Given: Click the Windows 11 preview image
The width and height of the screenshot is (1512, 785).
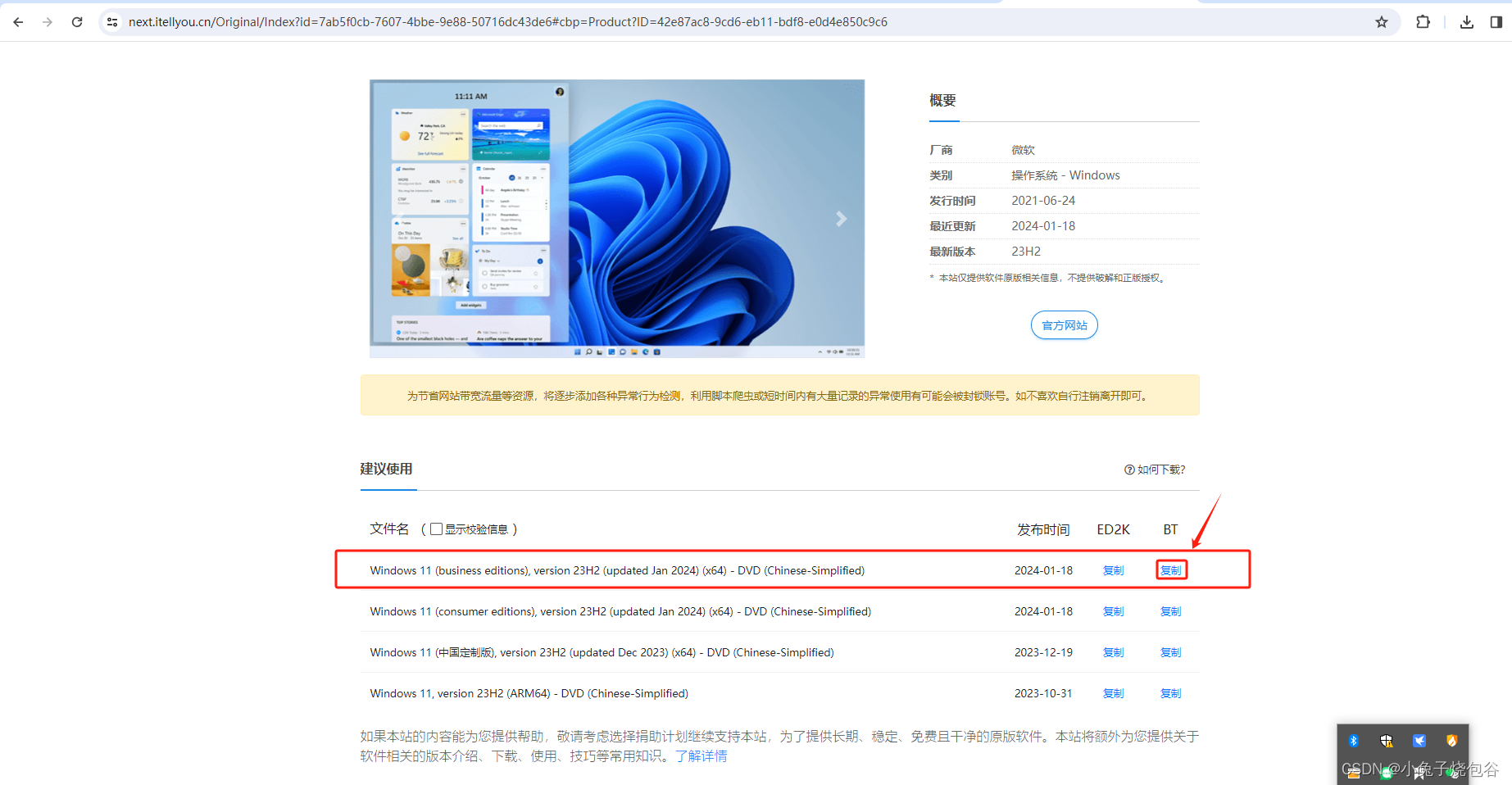Looking at the screenshot, I should coord(617,219).
